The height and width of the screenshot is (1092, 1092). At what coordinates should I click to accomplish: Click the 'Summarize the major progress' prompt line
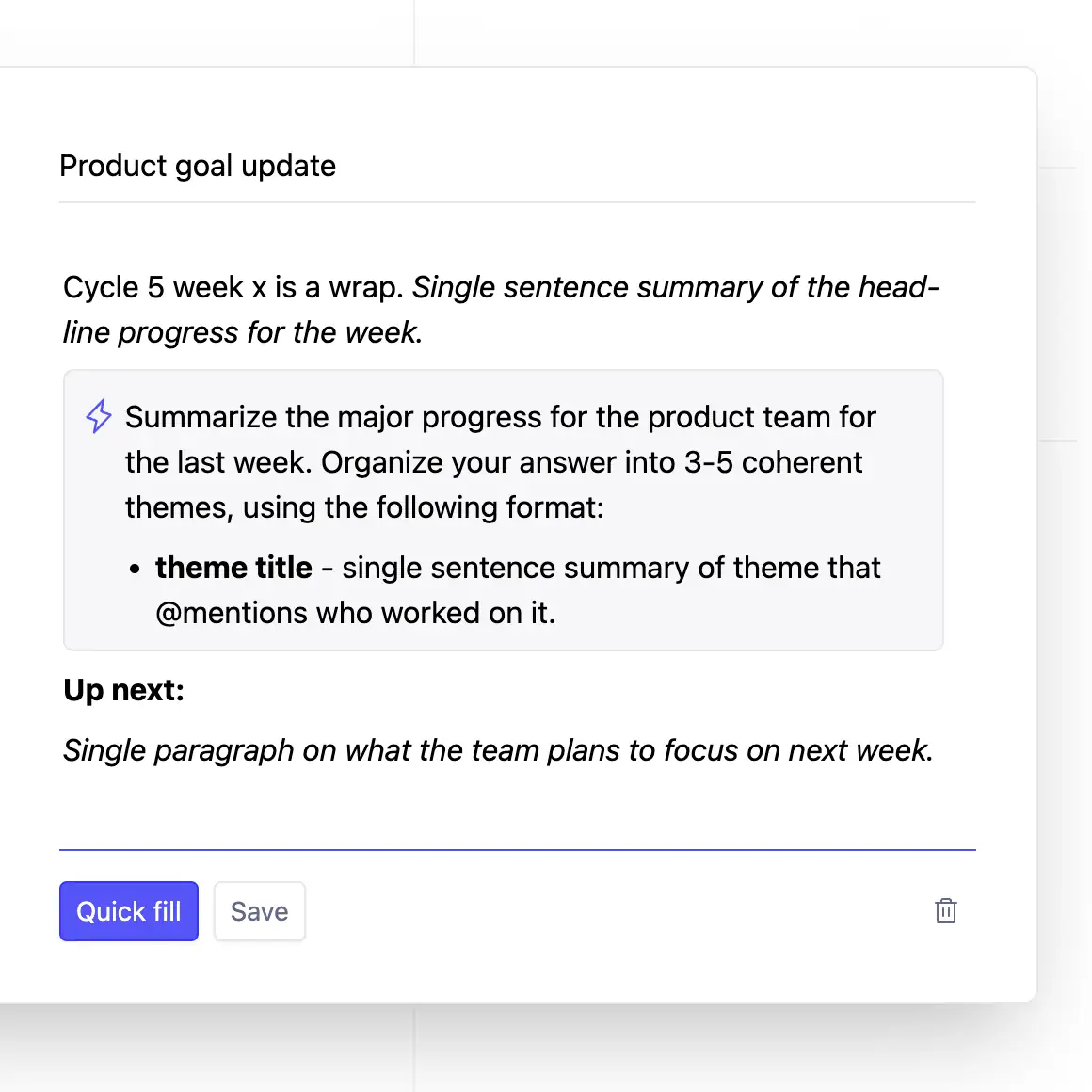coord(500,417)
